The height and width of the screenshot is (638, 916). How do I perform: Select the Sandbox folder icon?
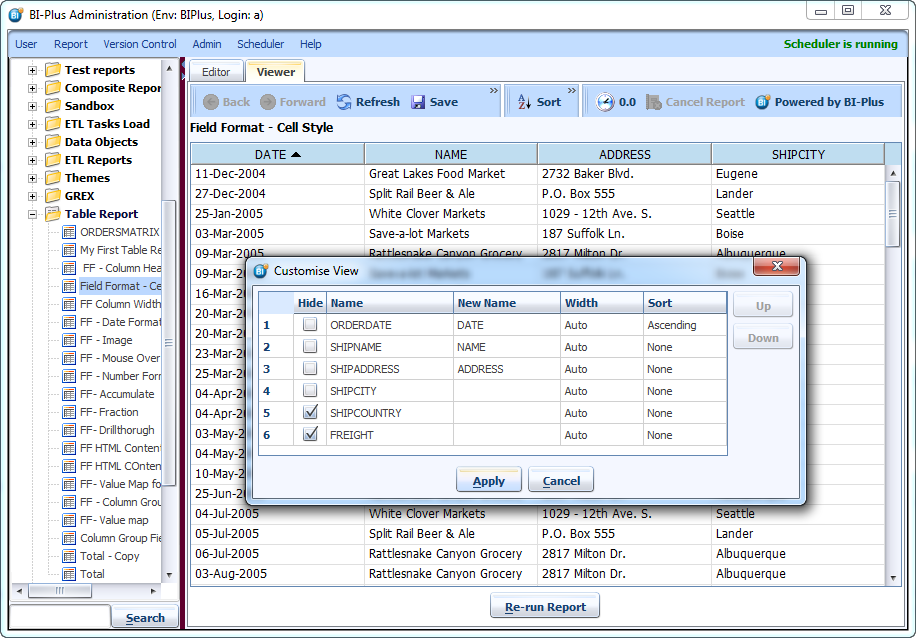point(53,106)
